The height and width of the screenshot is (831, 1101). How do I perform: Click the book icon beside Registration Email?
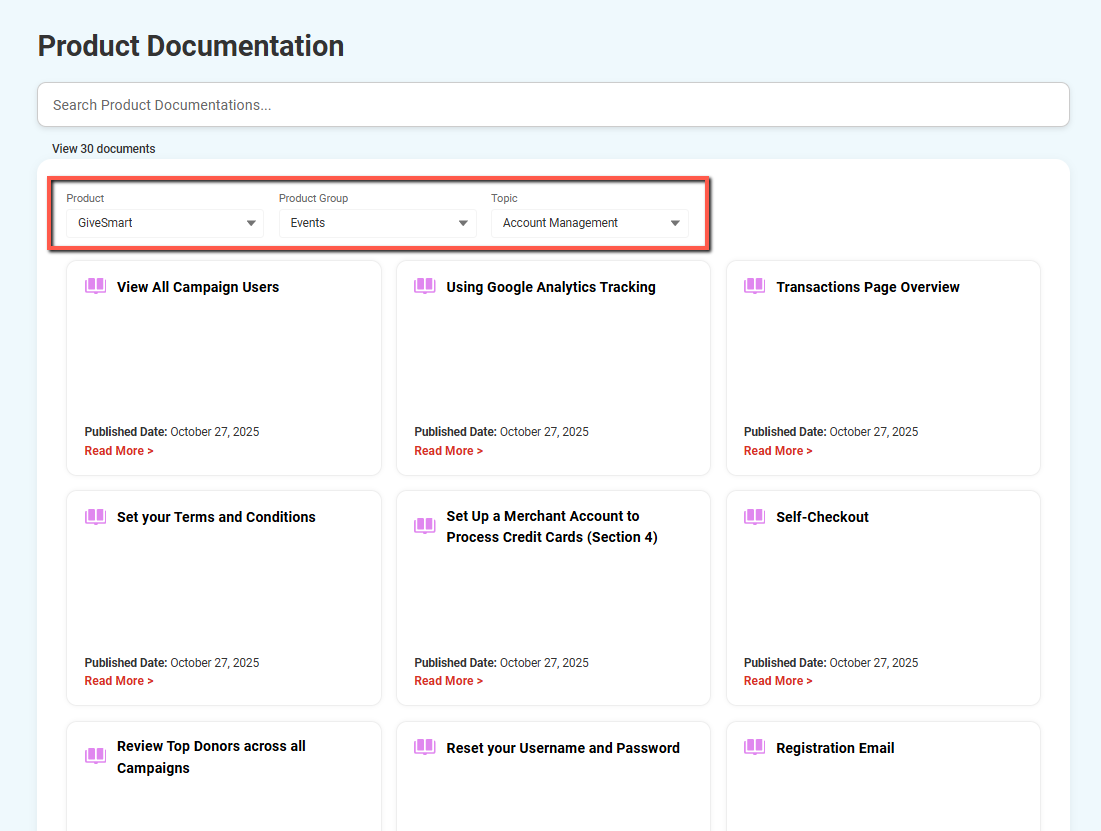click(755, 747)
